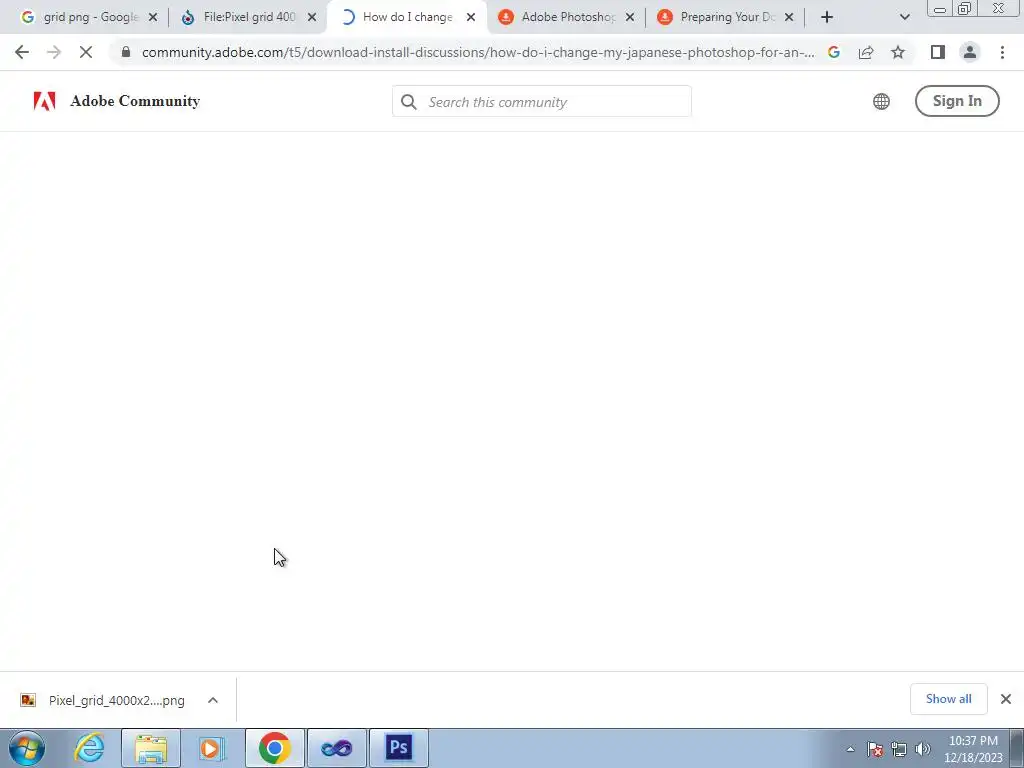Click the Google icon in the address bar
Screen dimensions: 1024x768
pyautogui.click(x=833, y=52)
